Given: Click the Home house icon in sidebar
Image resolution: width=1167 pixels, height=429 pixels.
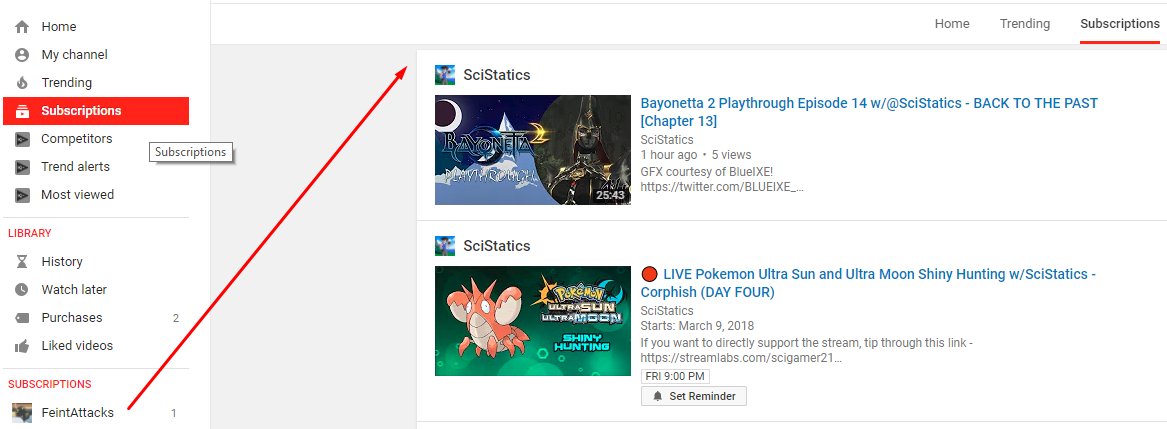Looking at the screenshot, I should pos(22,27).
